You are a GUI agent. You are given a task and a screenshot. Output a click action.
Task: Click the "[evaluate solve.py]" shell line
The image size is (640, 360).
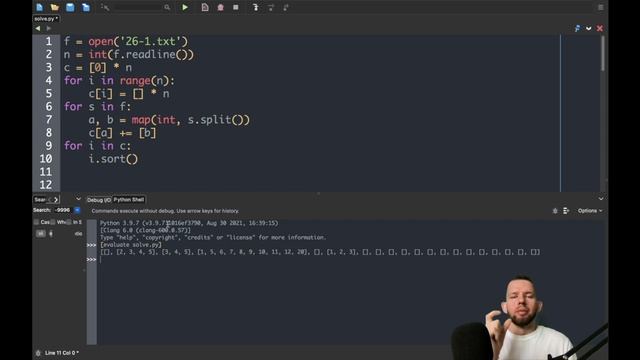pyautogui.click(x=131, y=245)
